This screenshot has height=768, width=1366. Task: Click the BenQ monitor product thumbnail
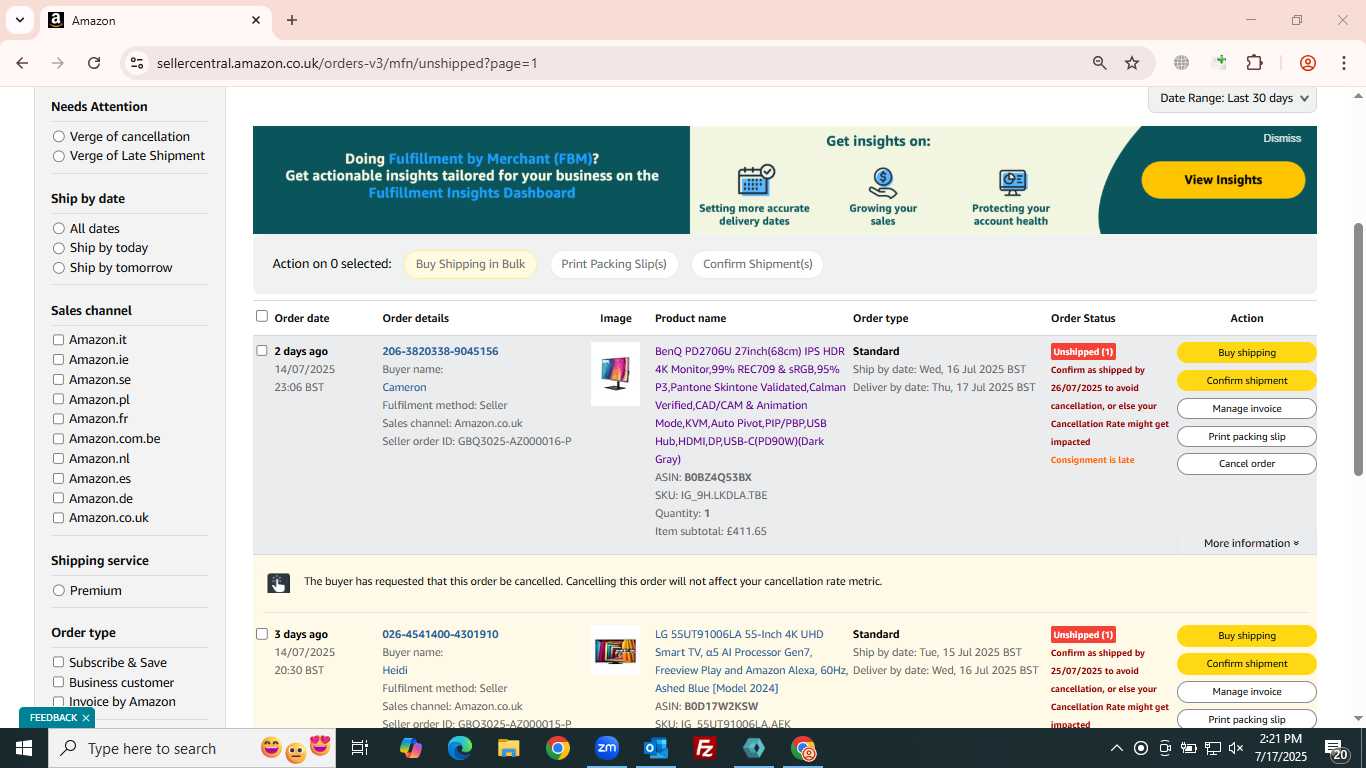(615, 374)
